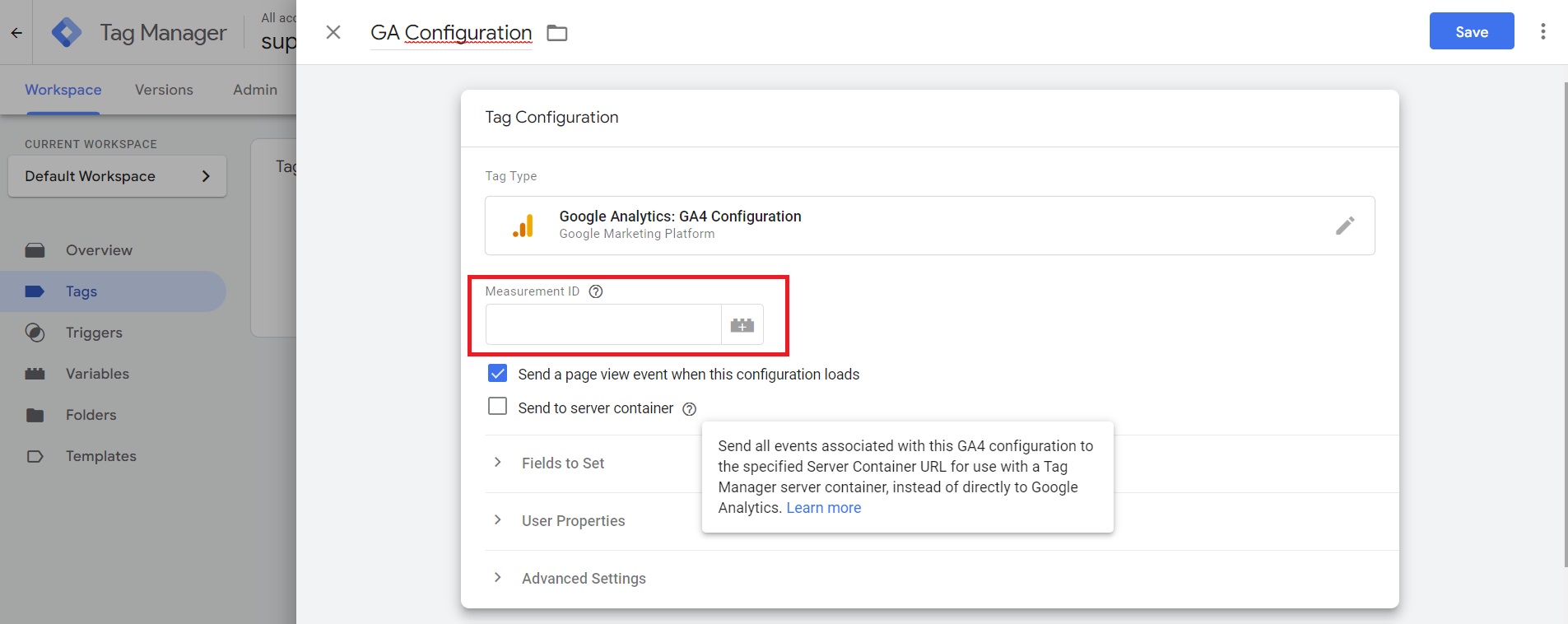Open the variable picker beside Measurement ID

click(742, 324)
